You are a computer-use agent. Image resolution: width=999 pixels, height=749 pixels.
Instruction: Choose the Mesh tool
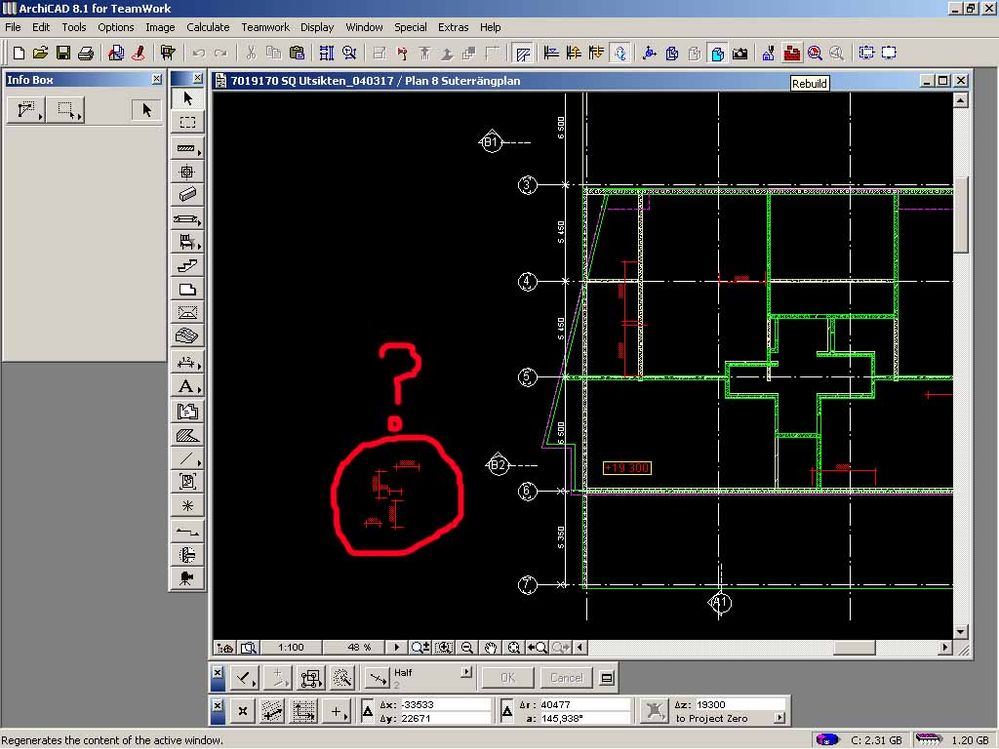coord(187,336)
